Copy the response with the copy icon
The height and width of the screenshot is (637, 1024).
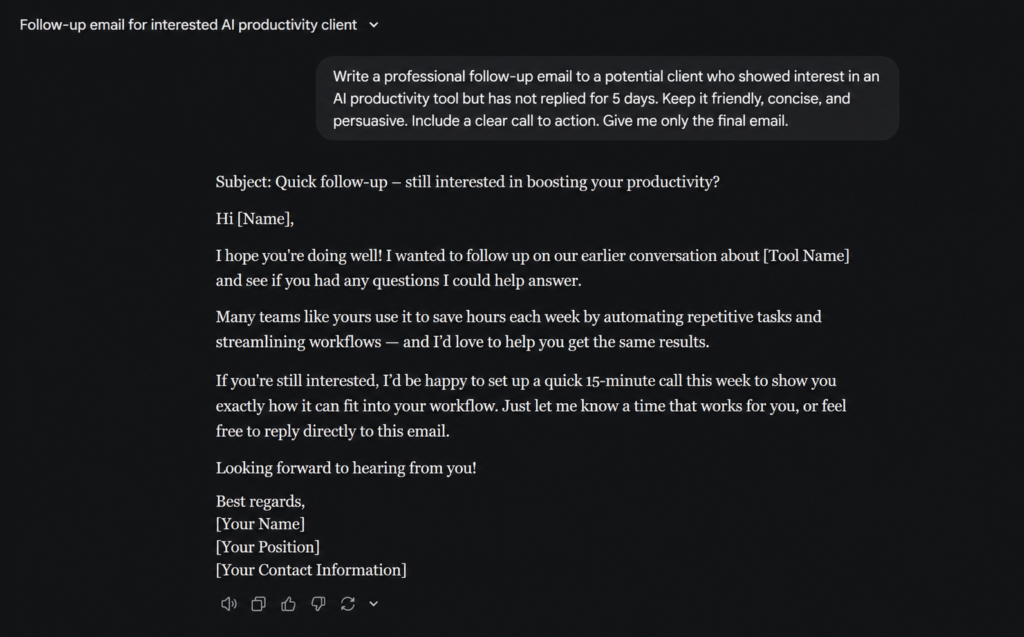(259, 604)
